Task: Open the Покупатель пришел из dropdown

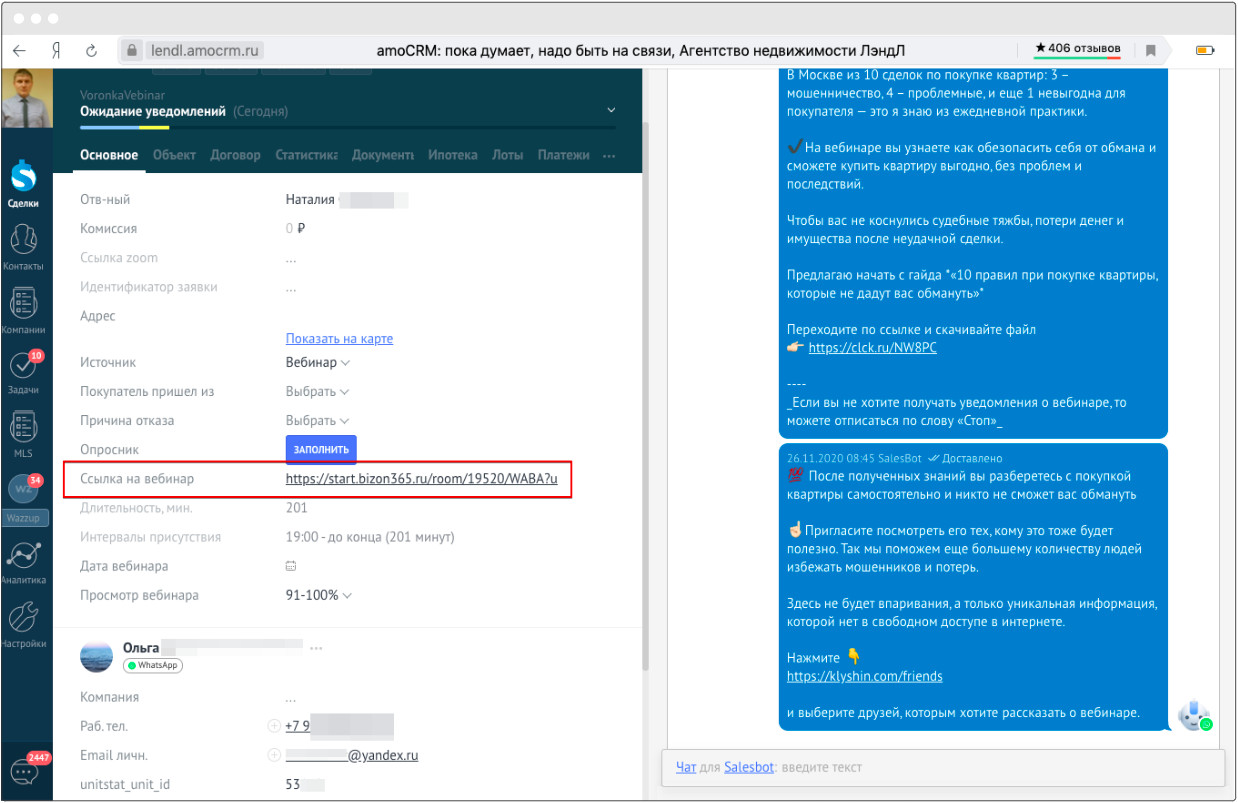Action: click(317, 392)
